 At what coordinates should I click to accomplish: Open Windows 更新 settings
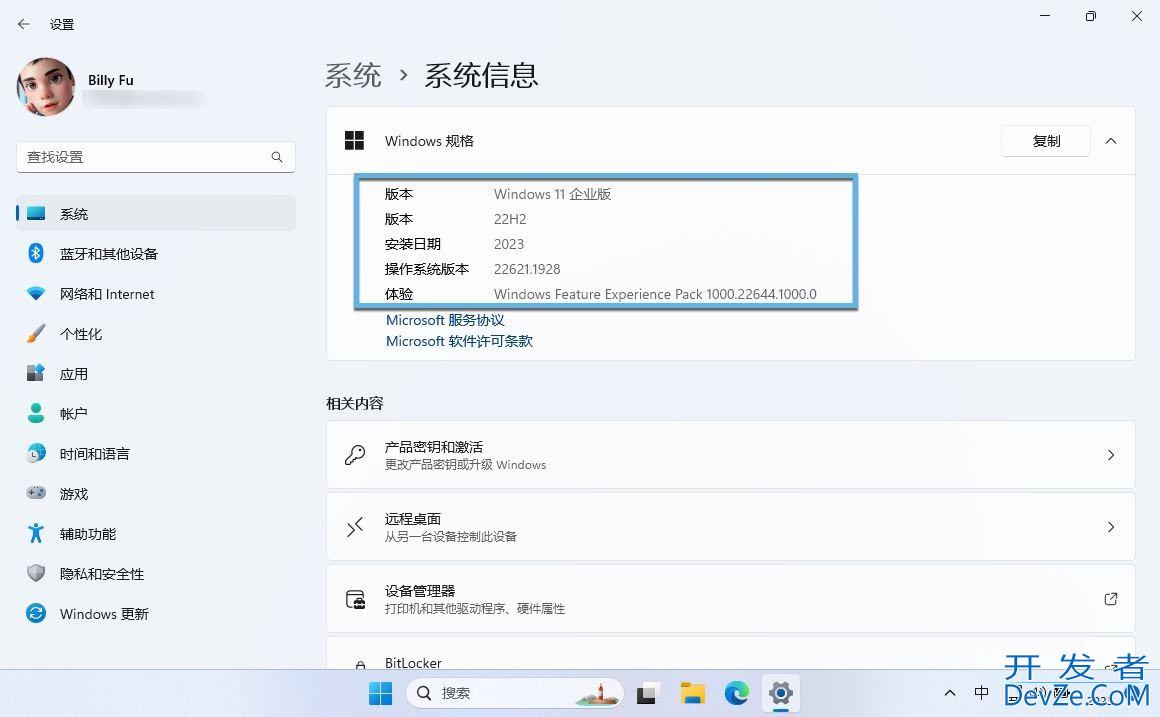pos(155,613)
